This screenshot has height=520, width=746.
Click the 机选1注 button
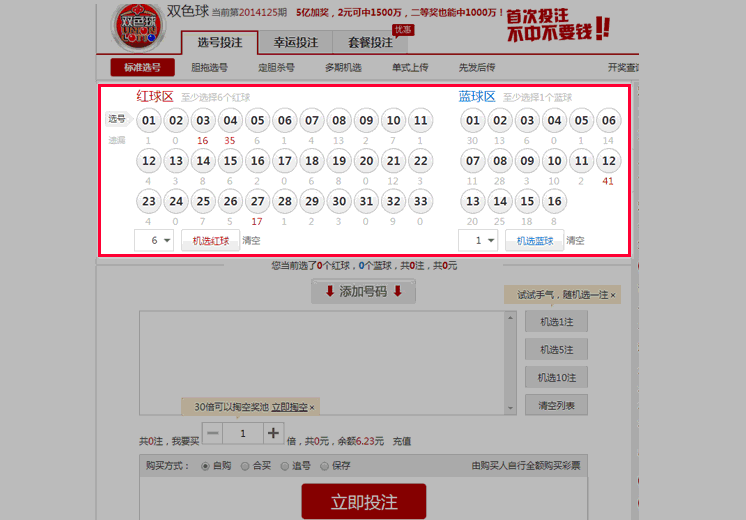pos(557,322)
